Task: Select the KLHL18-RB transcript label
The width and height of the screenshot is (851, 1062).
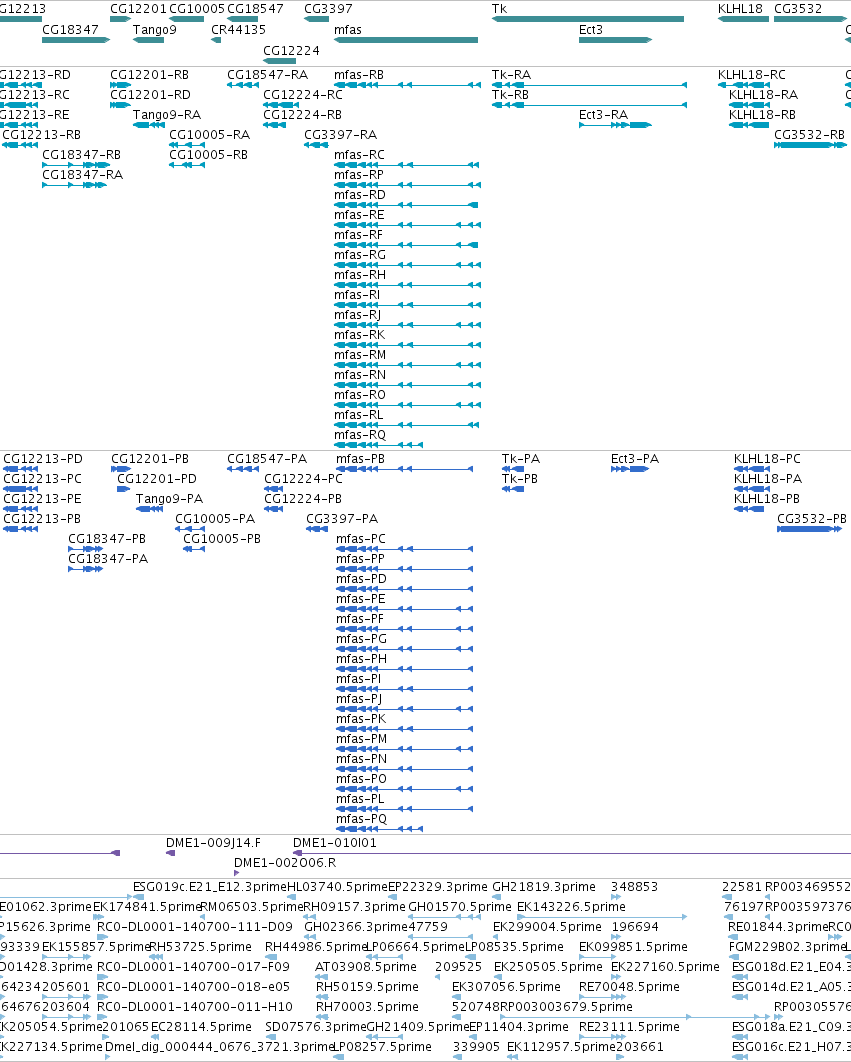Action: point(762,115)
